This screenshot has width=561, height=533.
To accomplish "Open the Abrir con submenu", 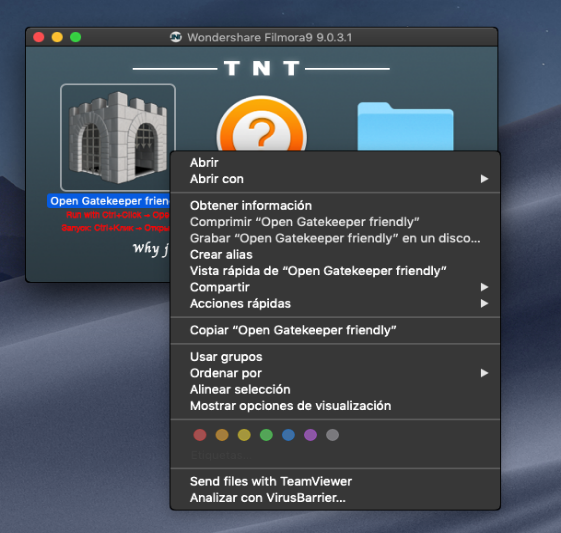I will 335,179.
